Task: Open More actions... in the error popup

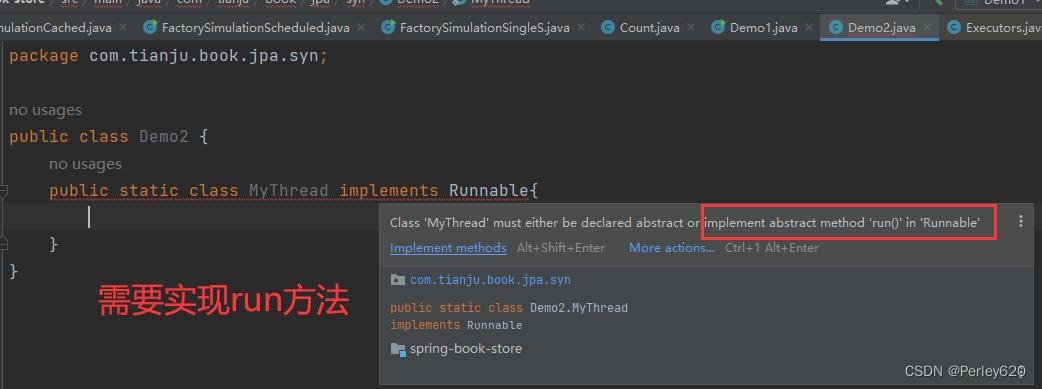Action: tap(672, 248)
